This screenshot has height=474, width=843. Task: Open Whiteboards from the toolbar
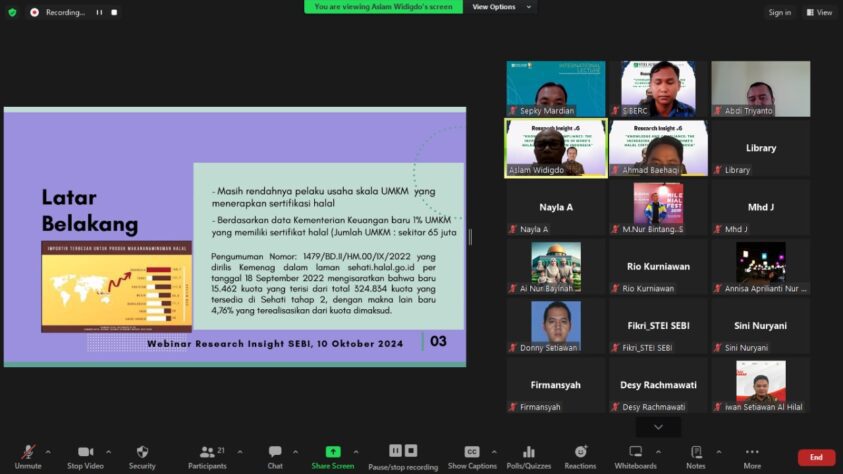click(x=635, y=453)
